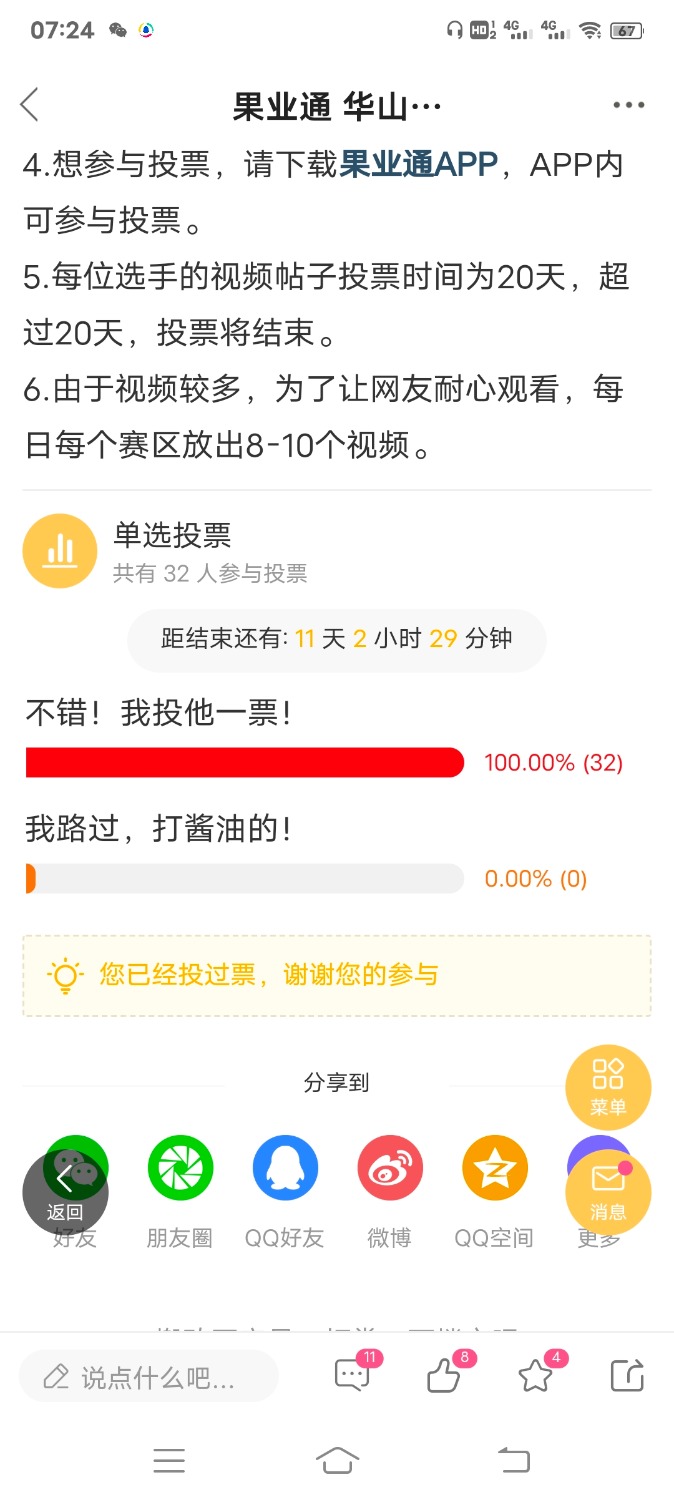The image size is (674, 1500).
Task: Tap the yellow poll chart icon
Action: pos(61,551)
